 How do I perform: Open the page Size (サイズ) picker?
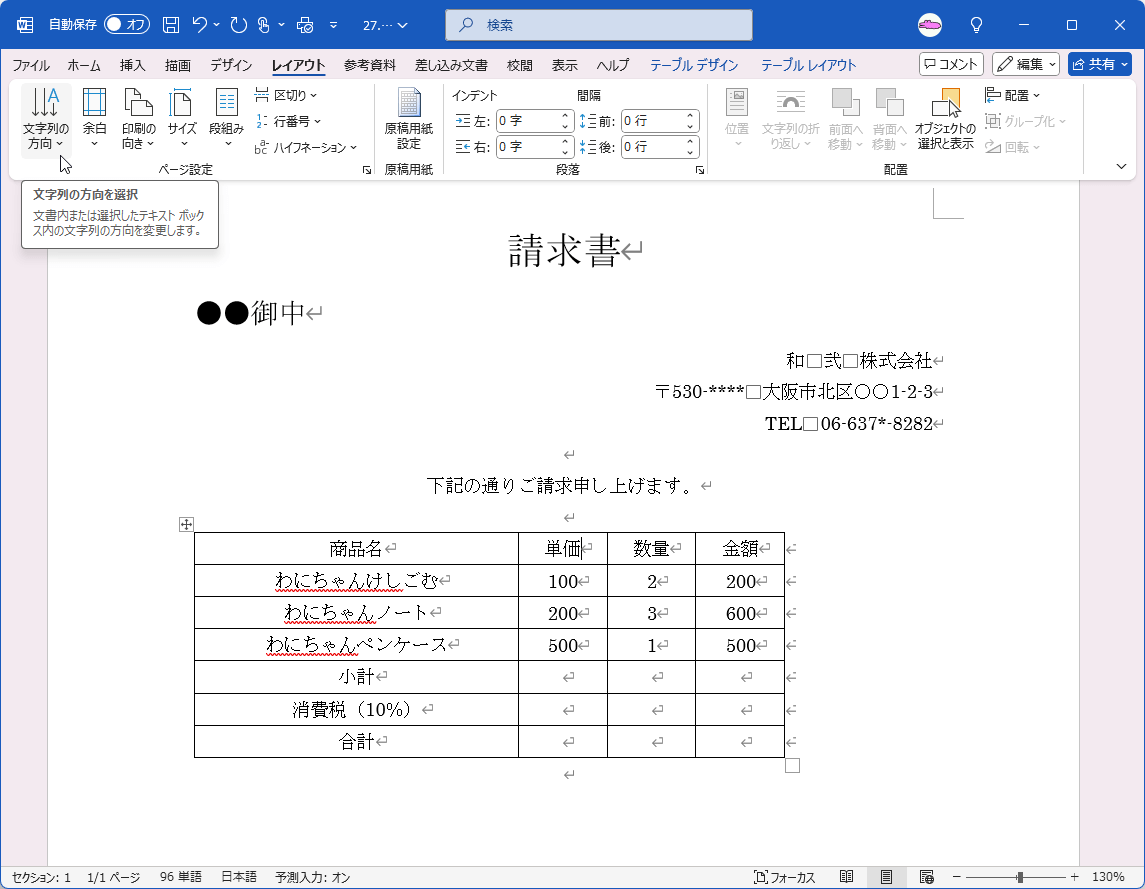[x=180, y=118]
